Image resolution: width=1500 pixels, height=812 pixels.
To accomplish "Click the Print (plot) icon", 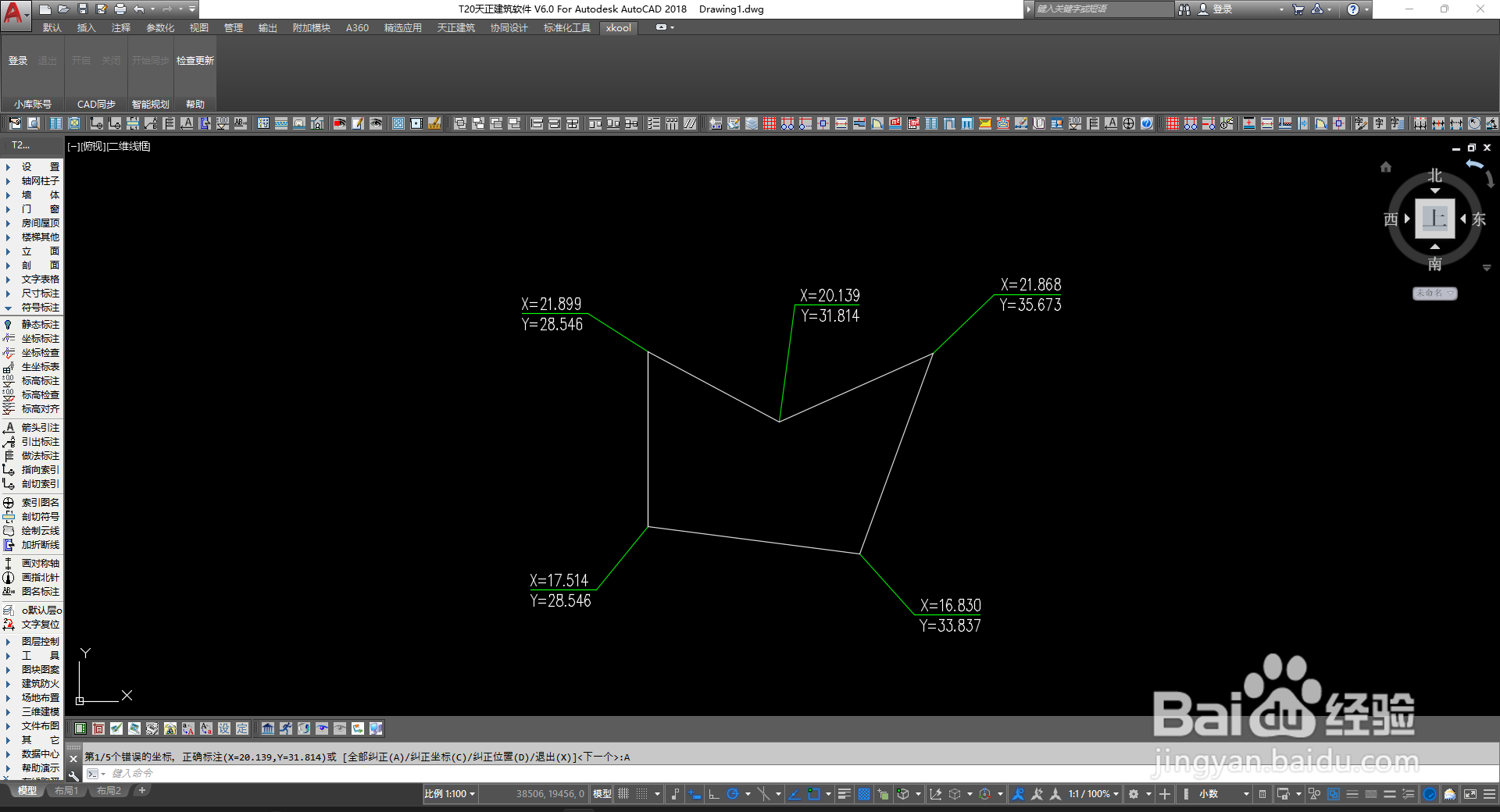I will tap(120, 9).
